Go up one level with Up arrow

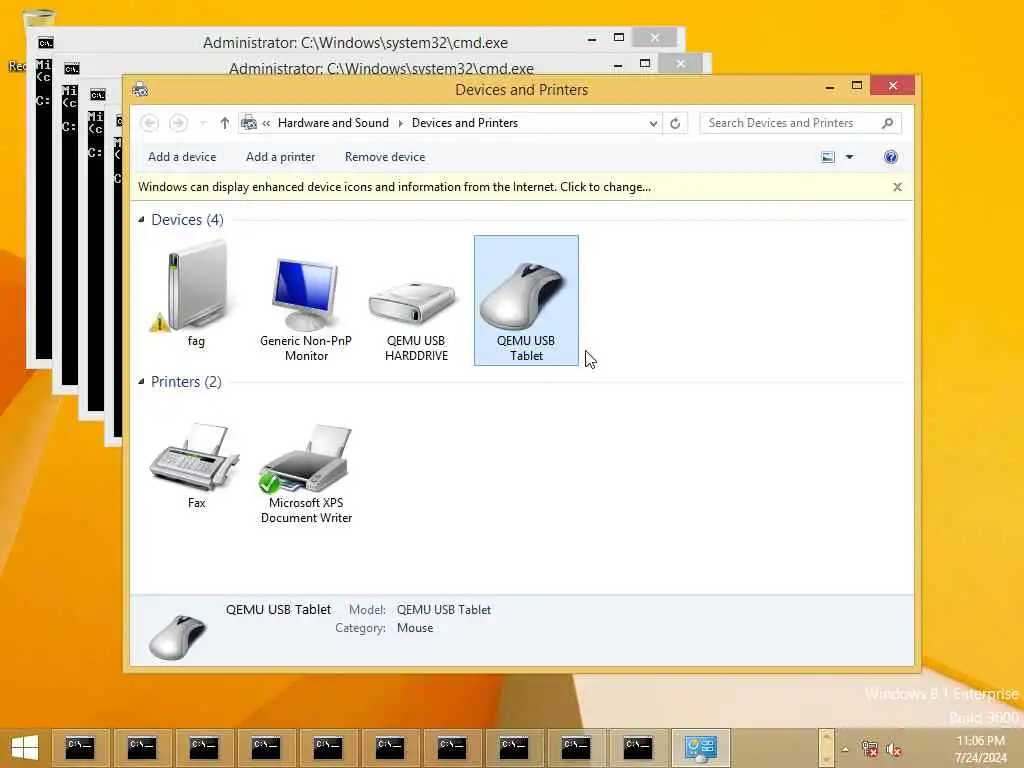click(225, 123)
